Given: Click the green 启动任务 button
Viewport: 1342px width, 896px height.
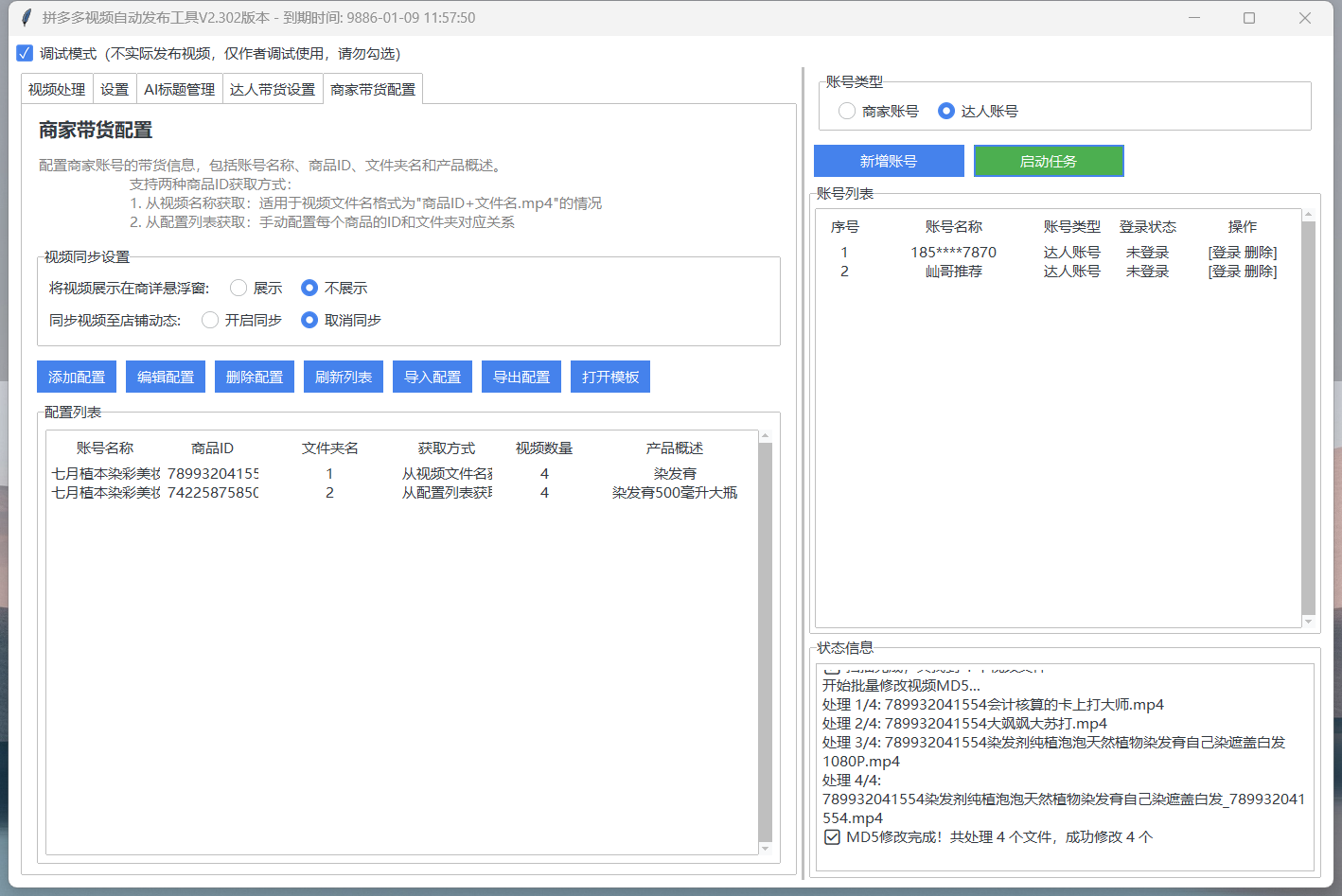Looking at the screenshot, I should [x=1049, y=161].
